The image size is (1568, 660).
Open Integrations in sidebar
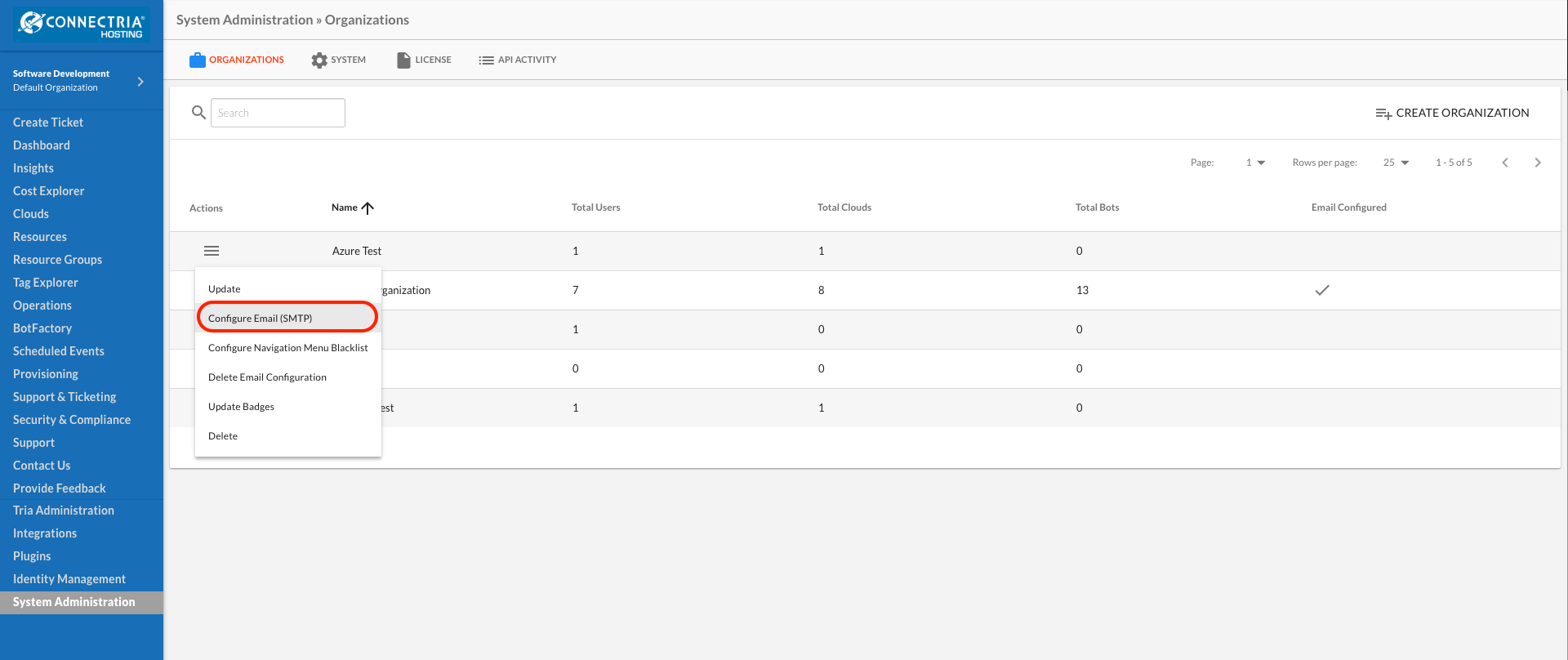45,533
